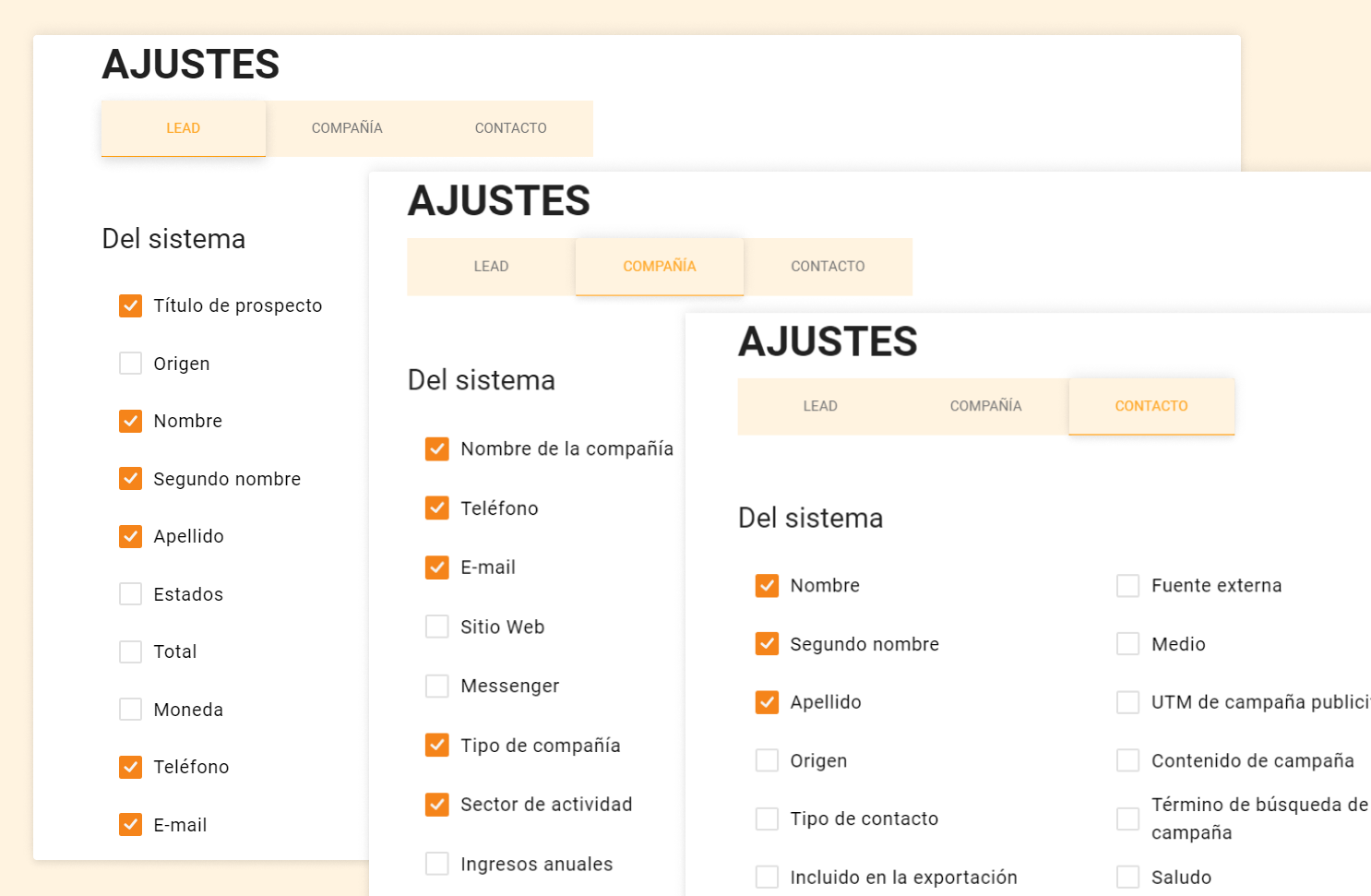Select the orange highlighted CONTACTO tab
Image resolution: width=1371 pixels, height=896 pixels.
pyautogui.click(x=1150, y=406)
